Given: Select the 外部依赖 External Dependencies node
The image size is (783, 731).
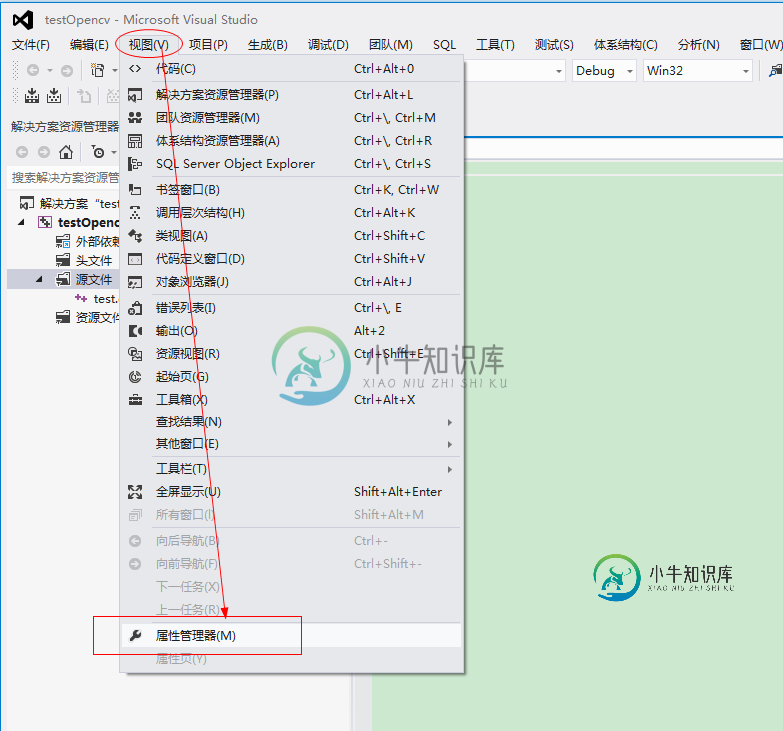Looking at the screenshot, I should [x=87, y=242].
